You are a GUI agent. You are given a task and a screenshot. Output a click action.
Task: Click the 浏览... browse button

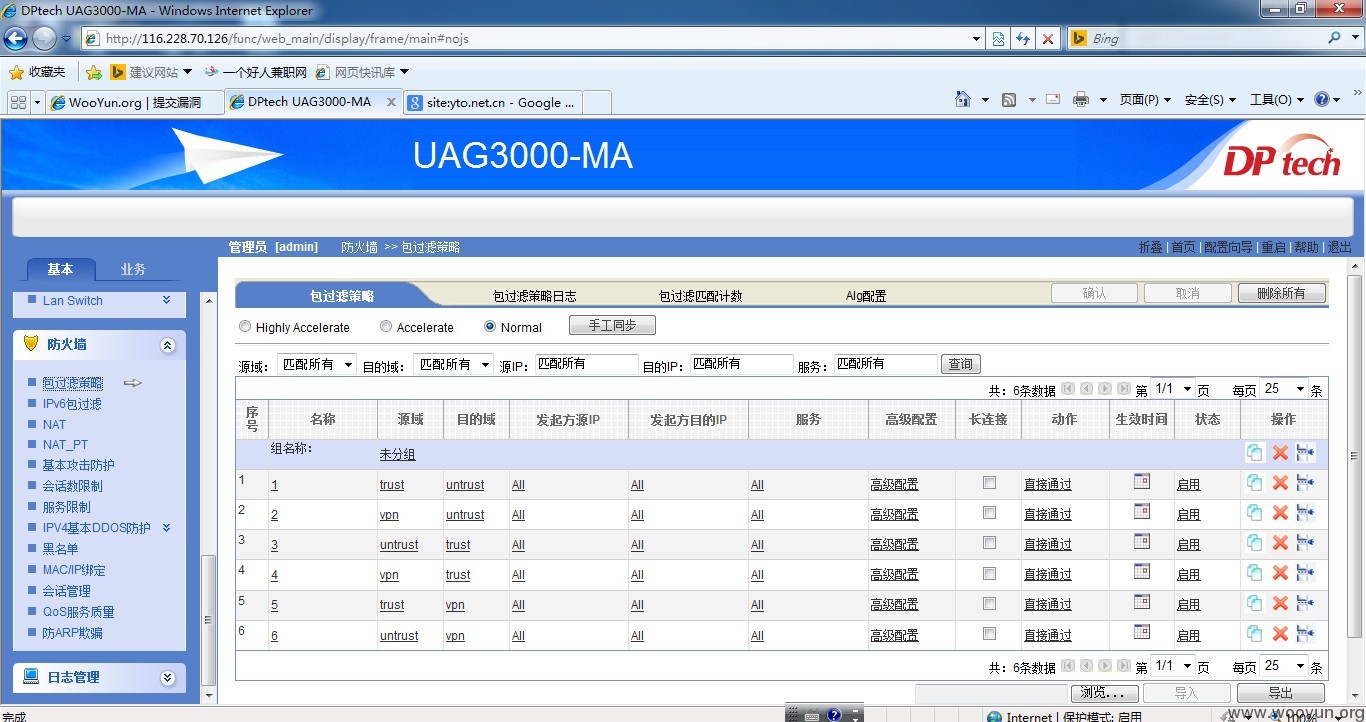(x=1104, y=693)
